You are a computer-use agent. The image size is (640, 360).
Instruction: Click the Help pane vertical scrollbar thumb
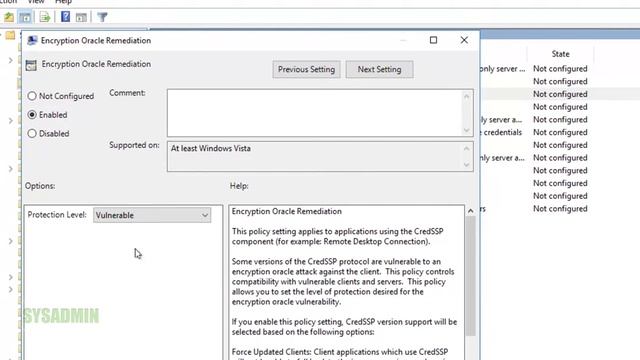point(470,276)
